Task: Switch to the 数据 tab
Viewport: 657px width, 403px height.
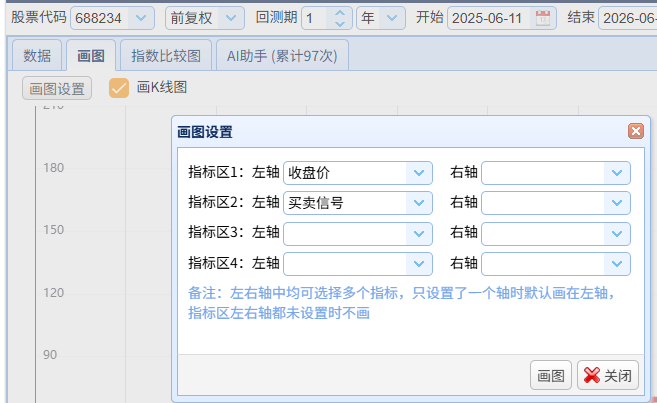Action: (x=37, y=55)
